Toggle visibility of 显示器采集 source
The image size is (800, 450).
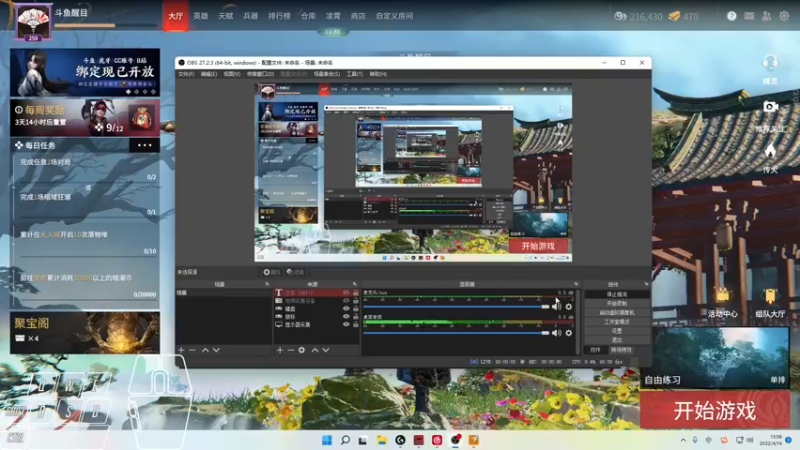pos(346,324)
